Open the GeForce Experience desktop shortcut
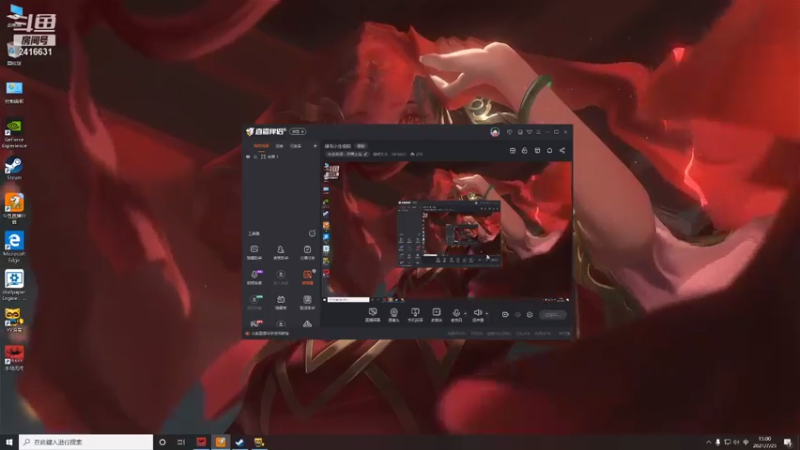The width and height of the screenshot is (800, 450). coord(14,134)
